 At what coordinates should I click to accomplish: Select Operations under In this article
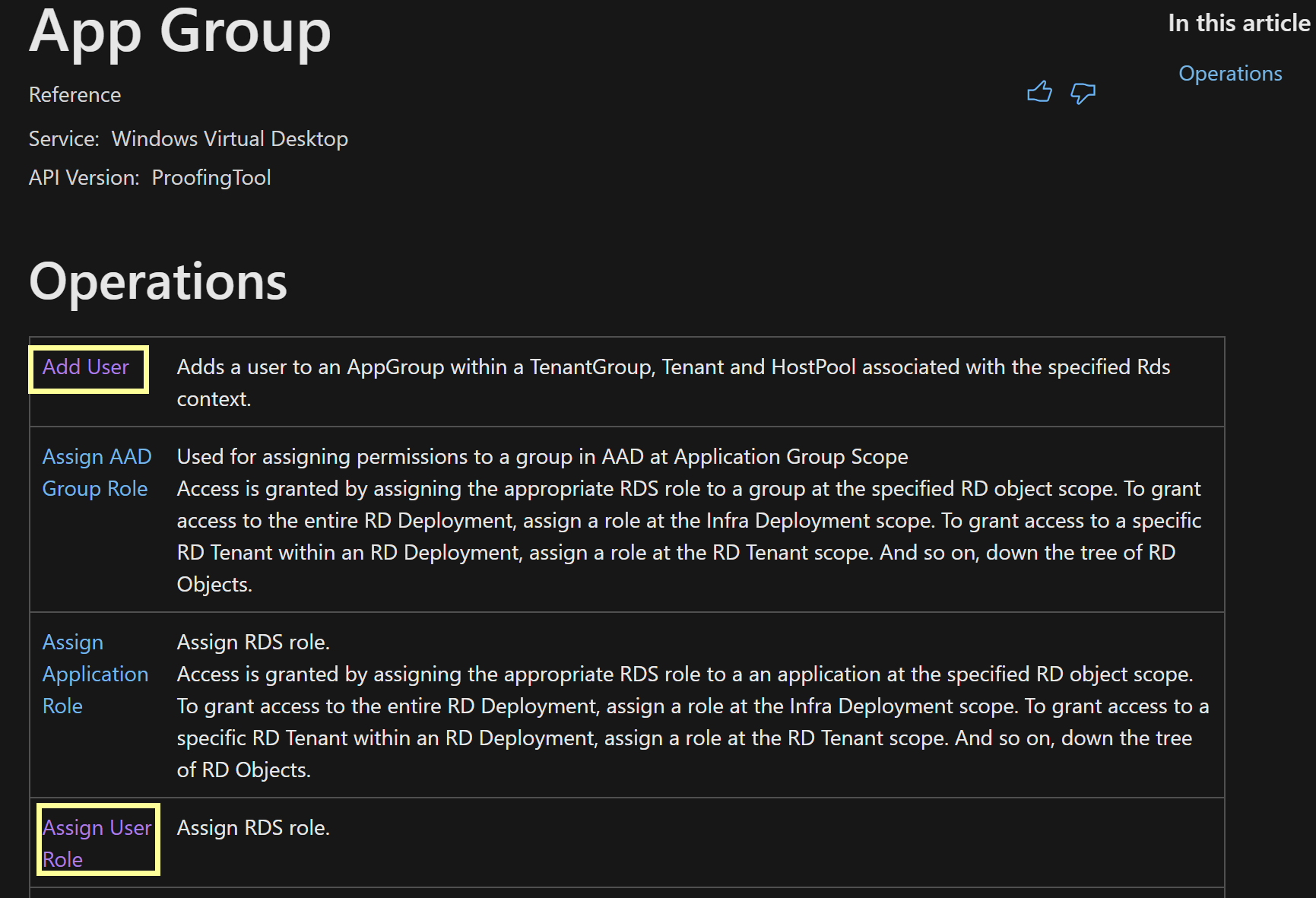pyautogui.click(x=1230, y=73)
